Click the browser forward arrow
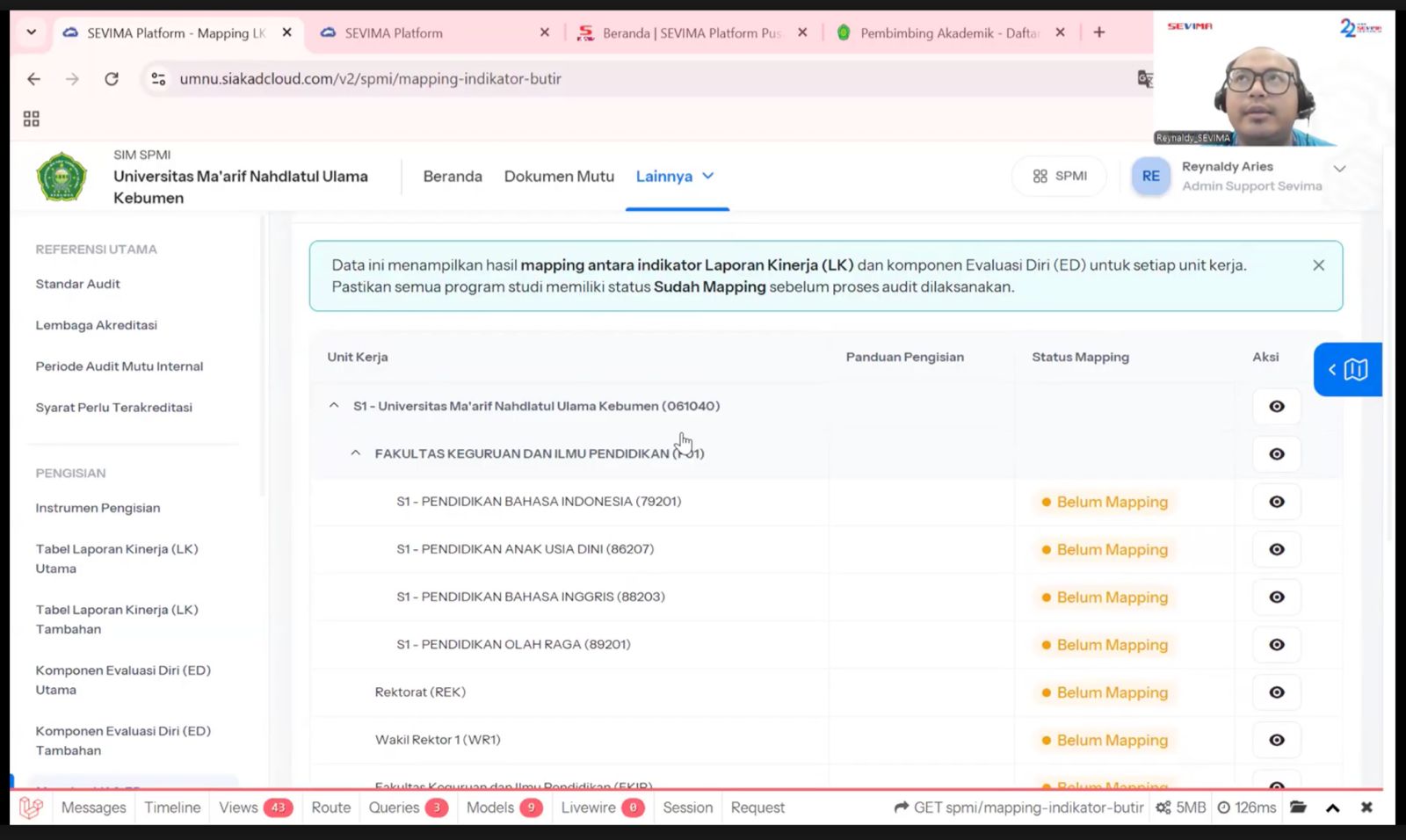 click(72, 79)
